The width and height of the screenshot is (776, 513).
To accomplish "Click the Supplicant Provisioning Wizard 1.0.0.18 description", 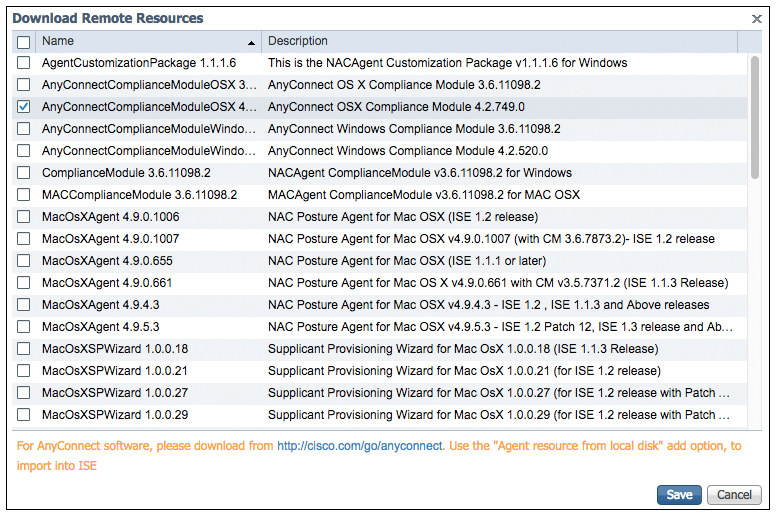I will (x=463, y=349).
